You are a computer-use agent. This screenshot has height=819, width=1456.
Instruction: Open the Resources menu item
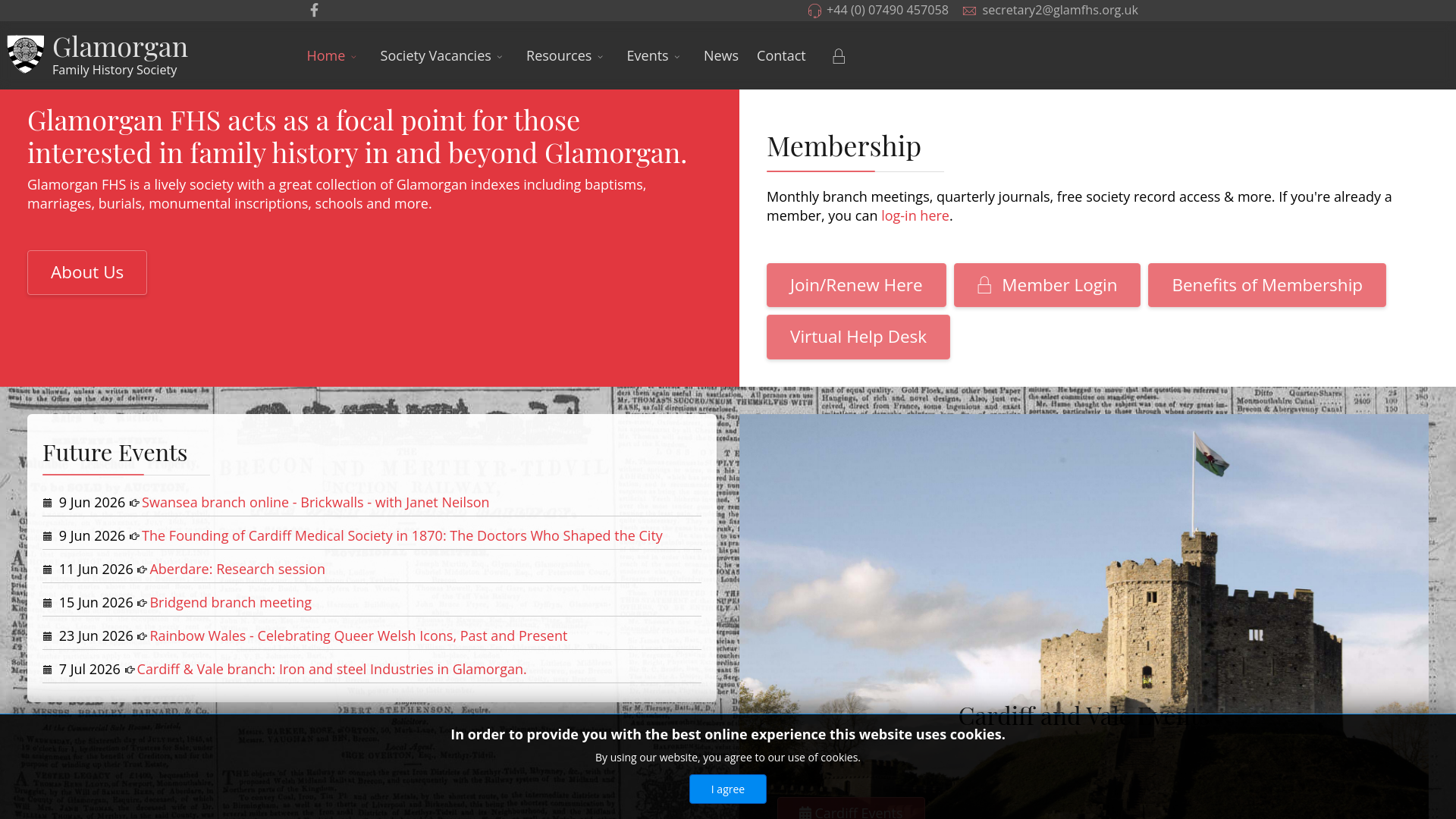559,55
